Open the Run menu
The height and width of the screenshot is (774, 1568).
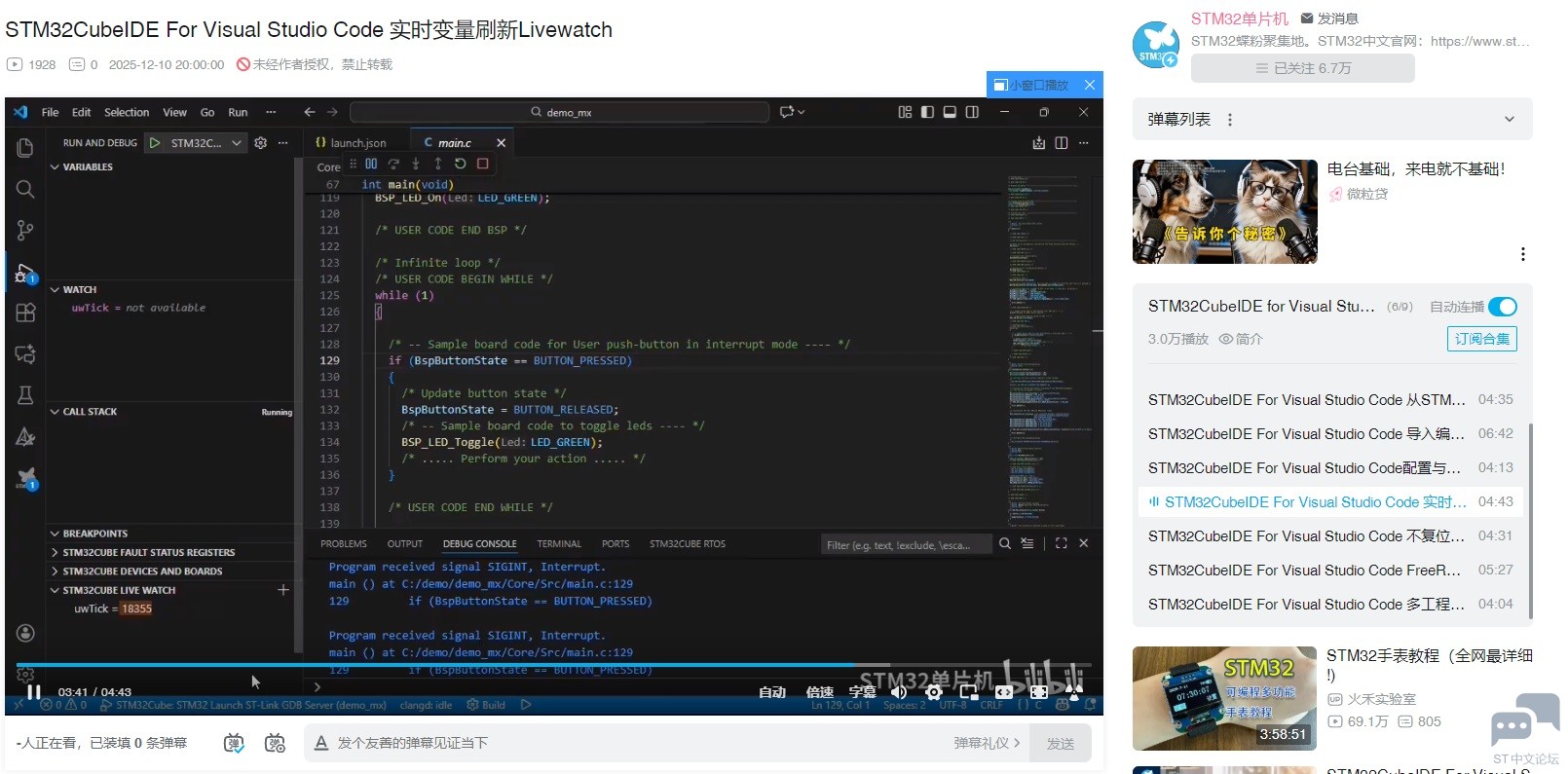pyautogui.click(x=238, y=112)
